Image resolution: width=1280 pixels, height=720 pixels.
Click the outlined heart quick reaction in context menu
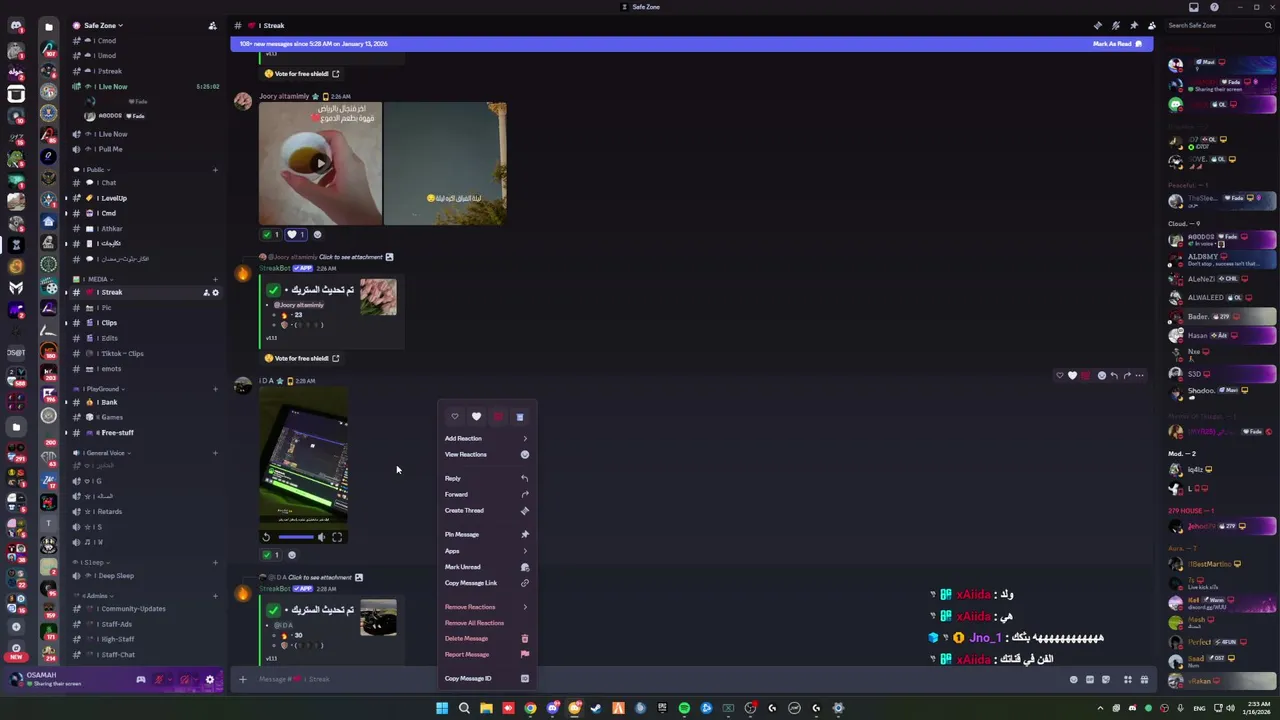pos(455,416)
